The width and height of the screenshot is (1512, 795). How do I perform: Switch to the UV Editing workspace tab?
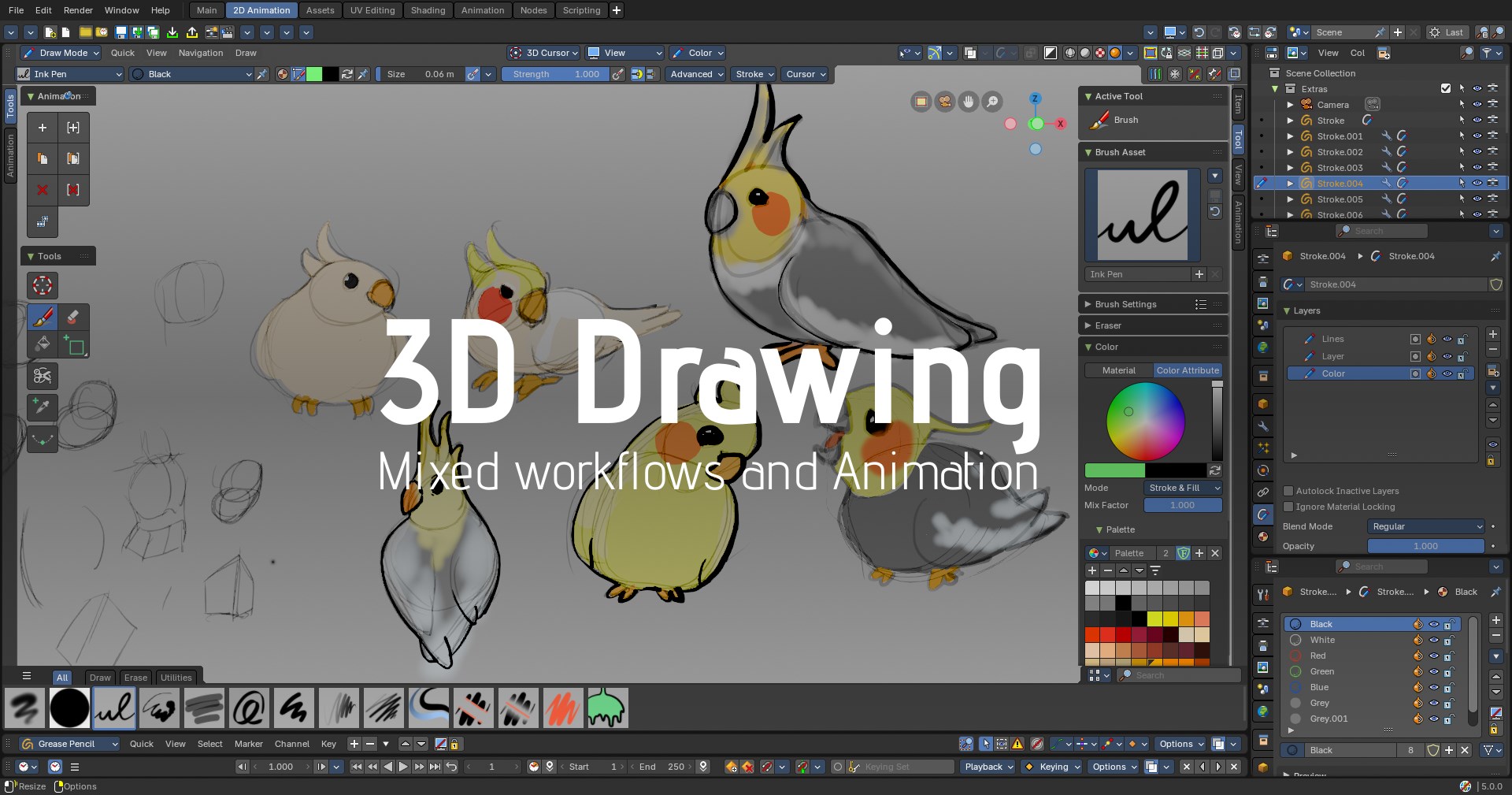tap(372, 10)
